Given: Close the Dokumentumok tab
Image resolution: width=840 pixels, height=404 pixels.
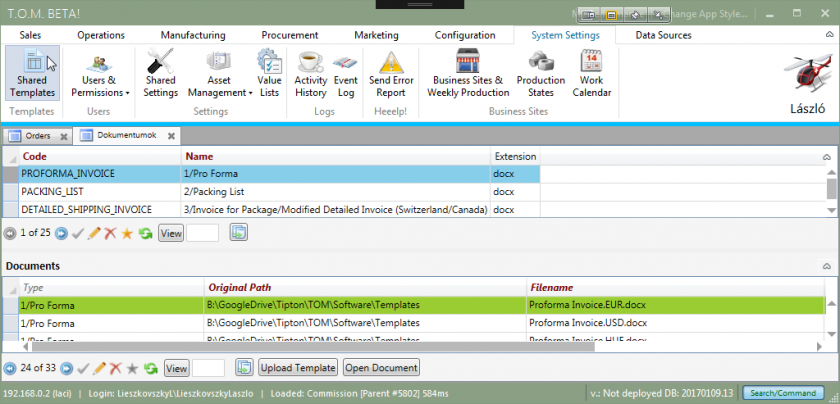Looking at the screenshot, I should tap(171, 136).
